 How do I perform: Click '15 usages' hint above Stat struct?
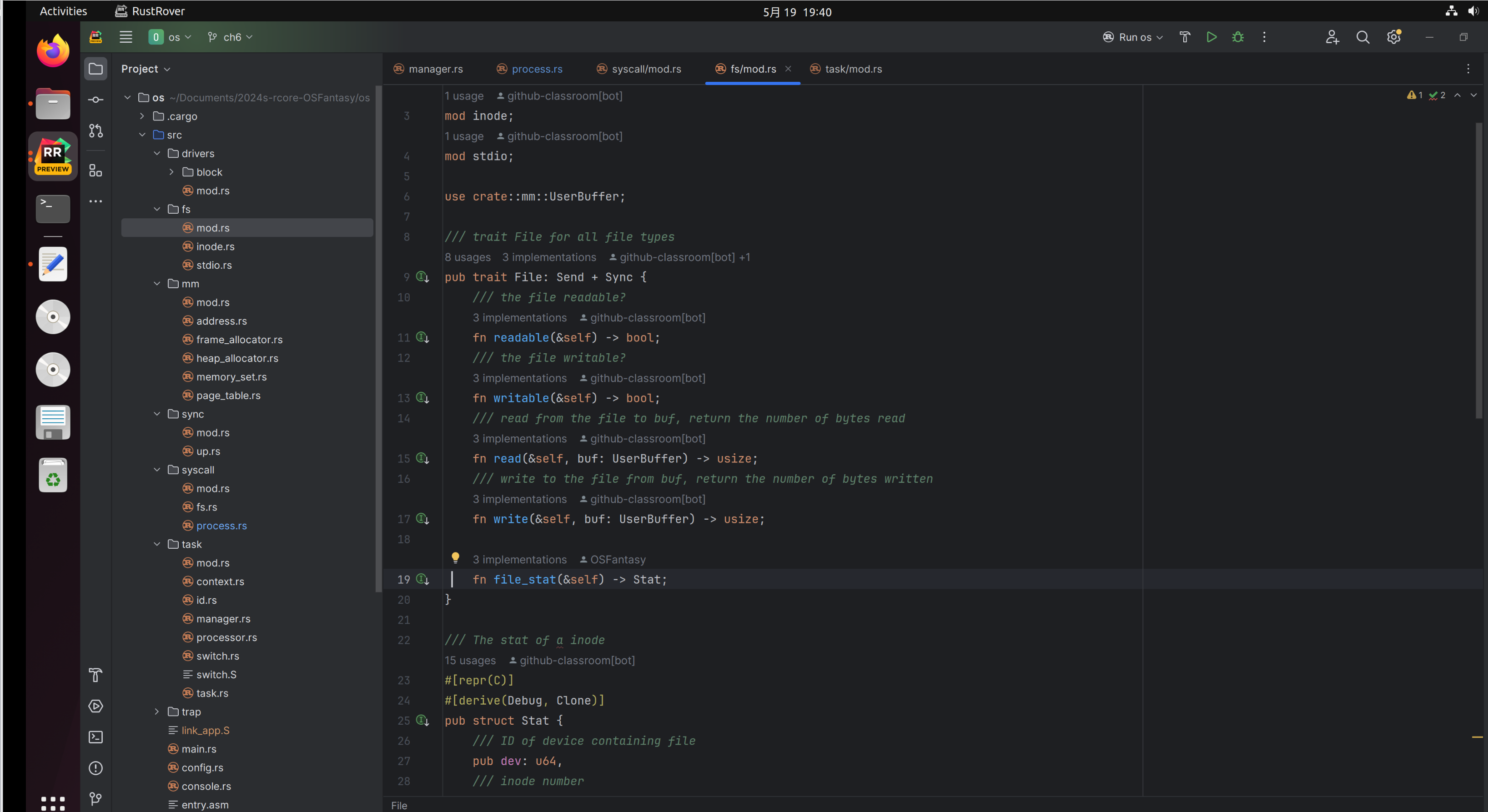coord(470,660)
